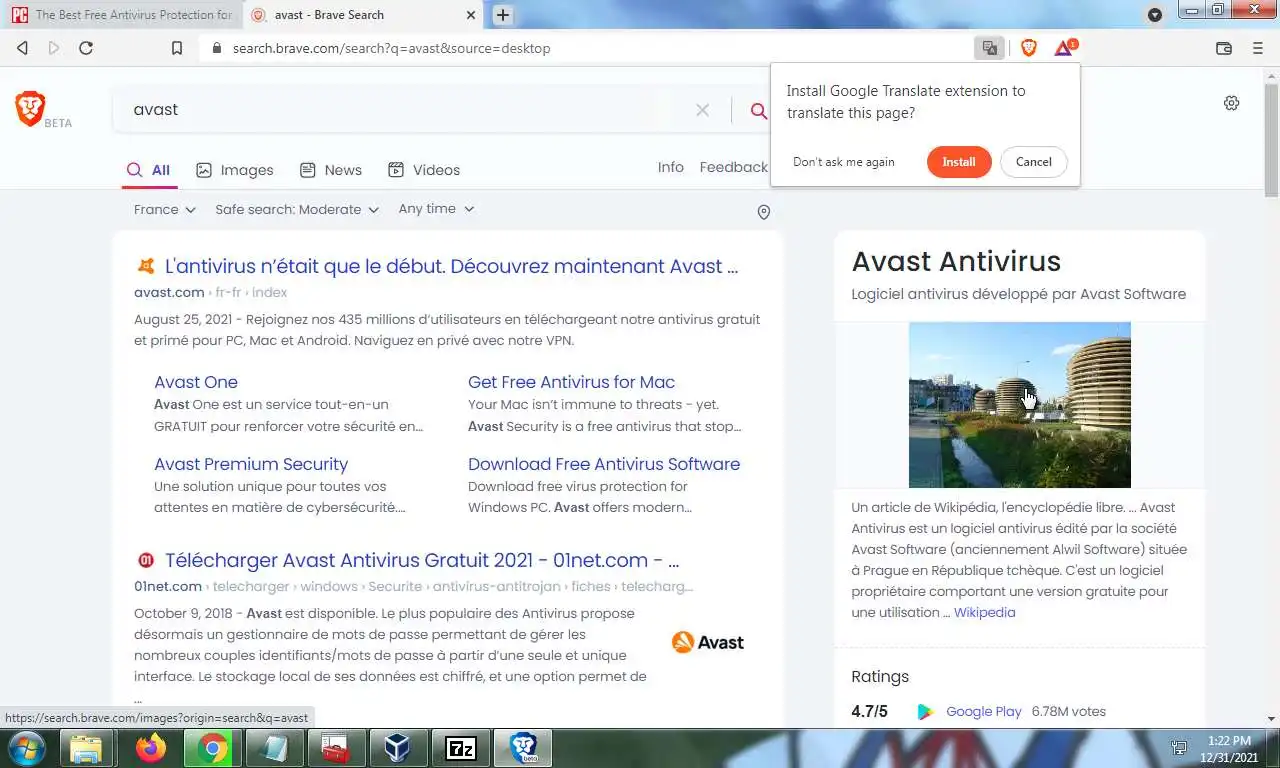
Task: Choose Don't ask me again
Action: coord(843,162)
